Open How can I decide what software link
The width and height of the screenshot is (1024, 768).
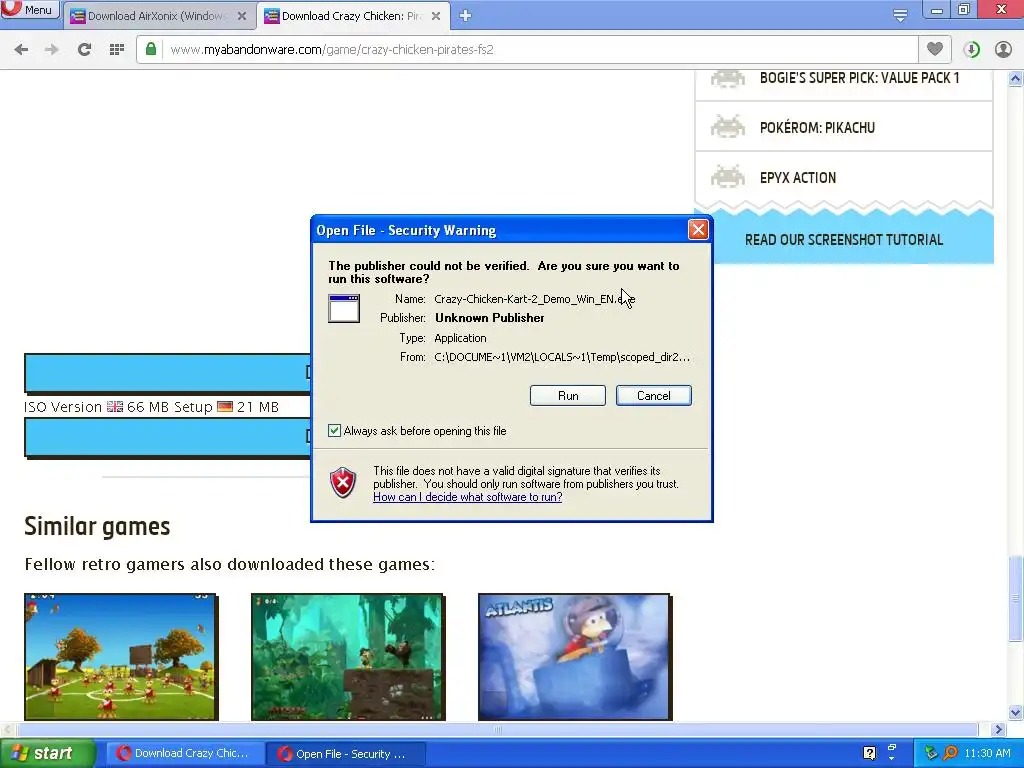(468, 497)
